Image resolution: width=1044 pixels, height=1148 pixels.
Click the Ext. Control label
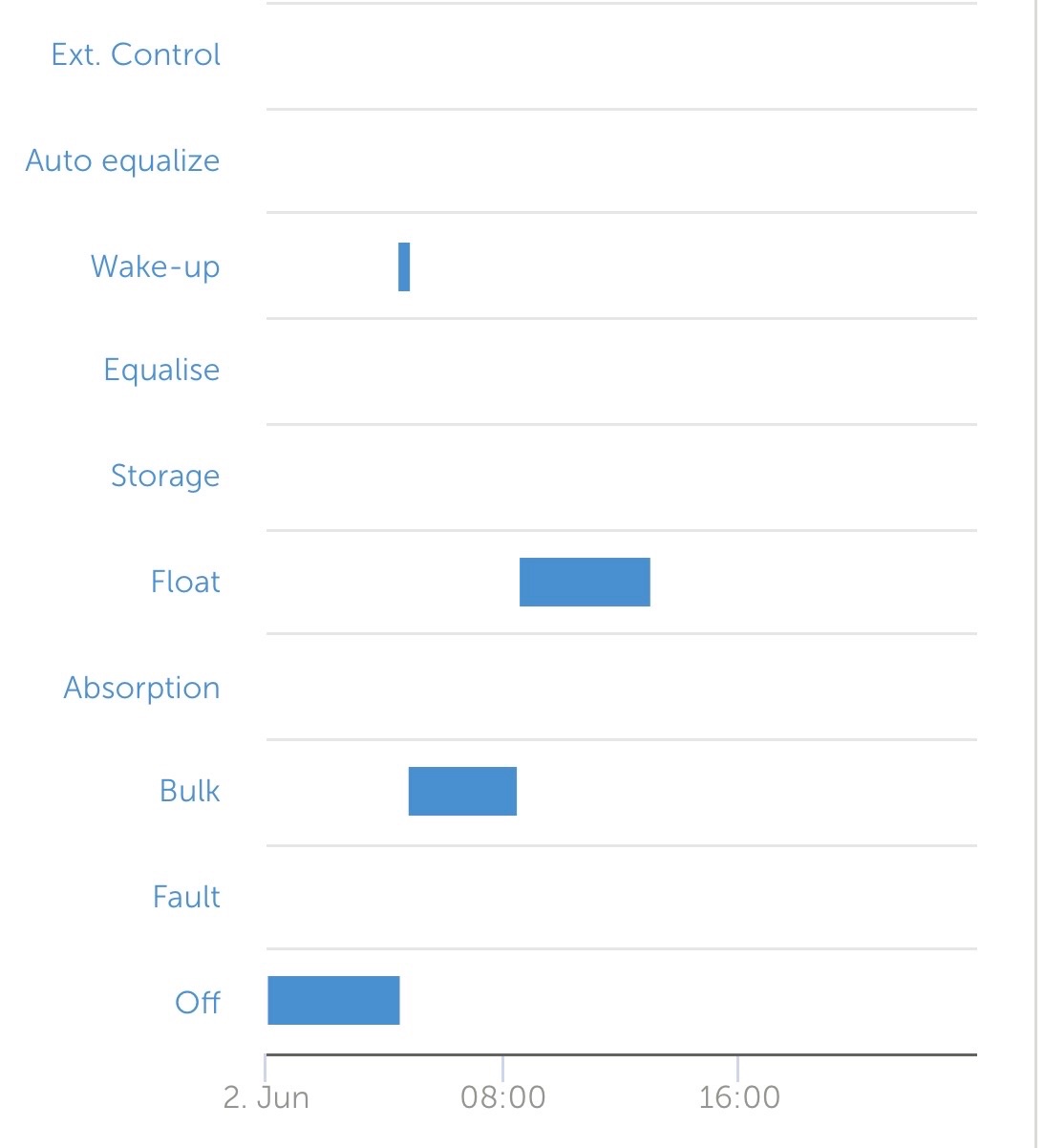tap(136, 54)
